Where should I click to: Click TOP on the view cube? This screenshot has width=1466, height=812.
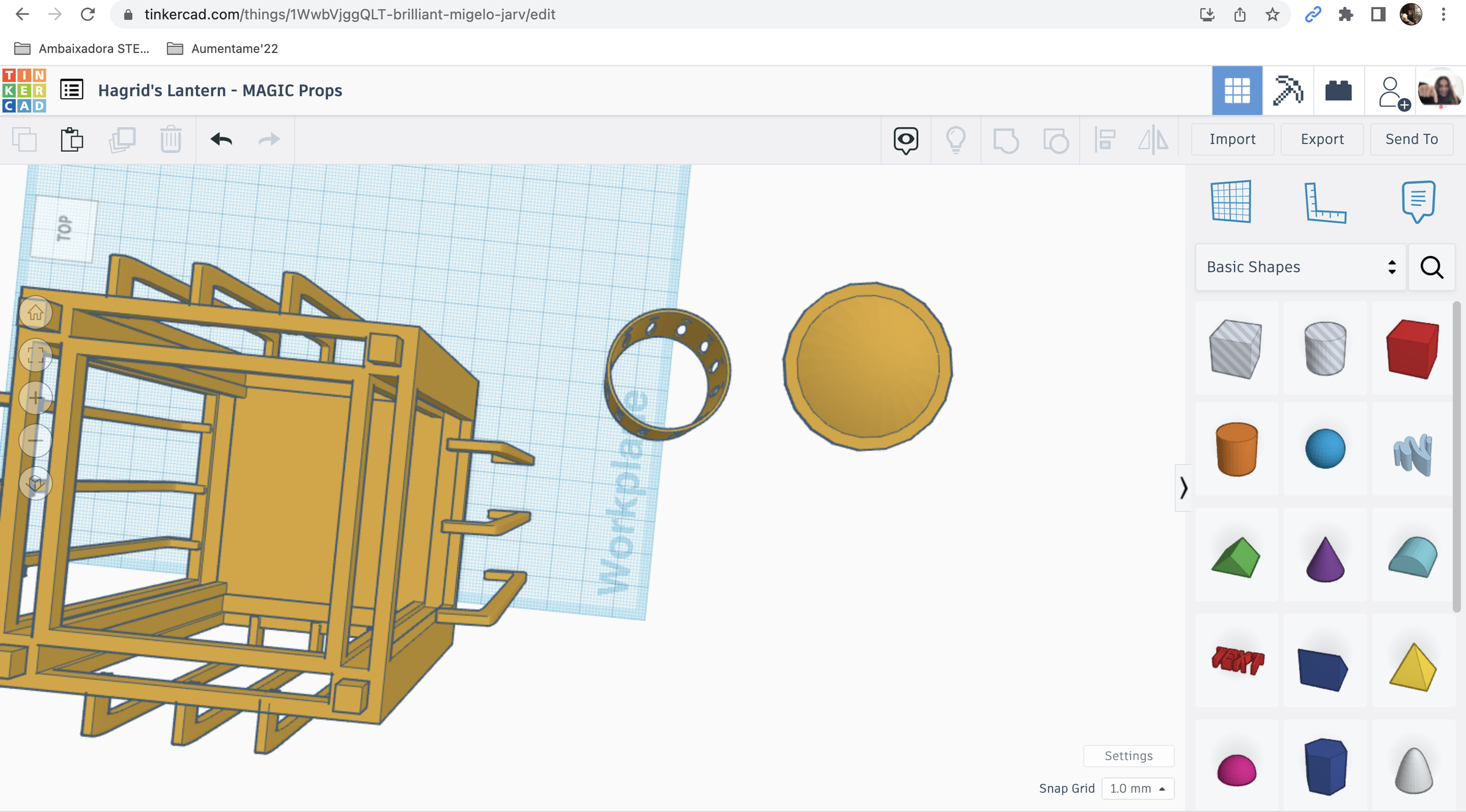point(64,227)
